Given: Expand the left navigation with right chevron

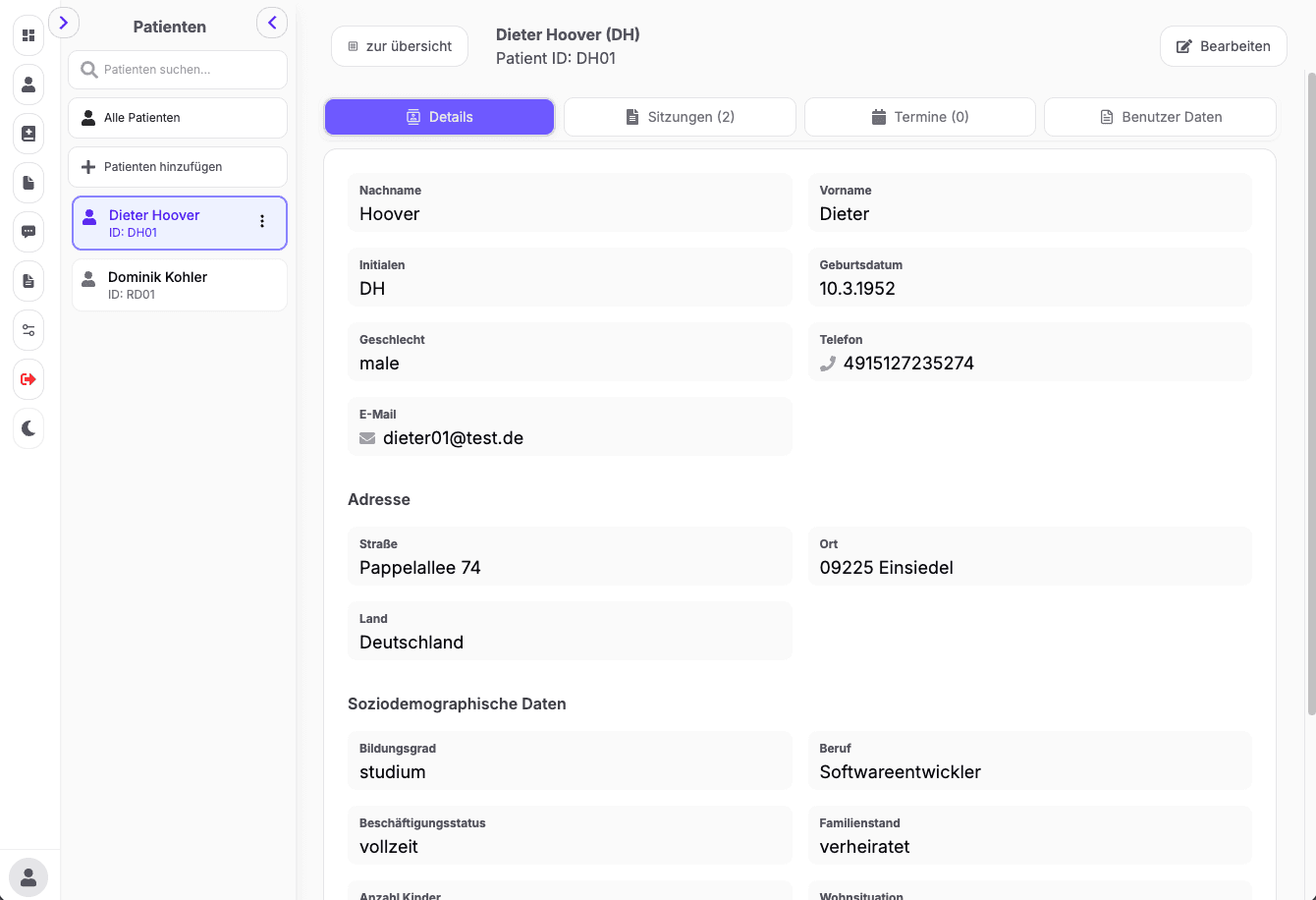Looking at the screenshot, I should pyautogui.click(x=64, y=23).
